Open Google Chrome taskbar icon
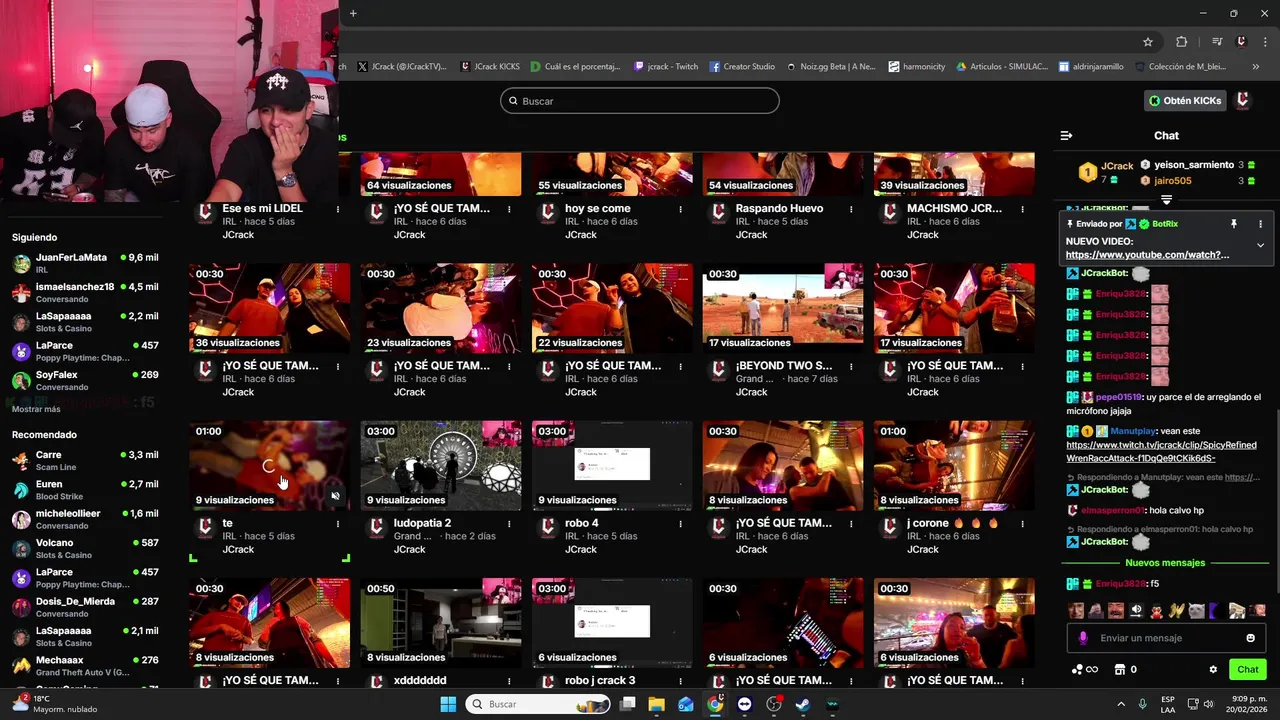Viewport: 1280px width, 720px height. (715, 704)
